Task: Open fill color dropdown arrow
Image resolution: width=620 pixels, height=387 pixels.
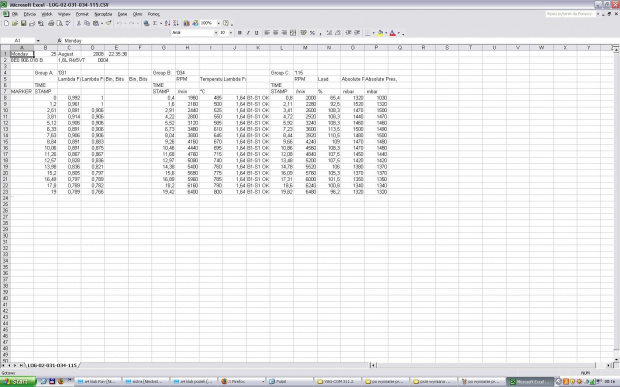Action: coord(386,33)
